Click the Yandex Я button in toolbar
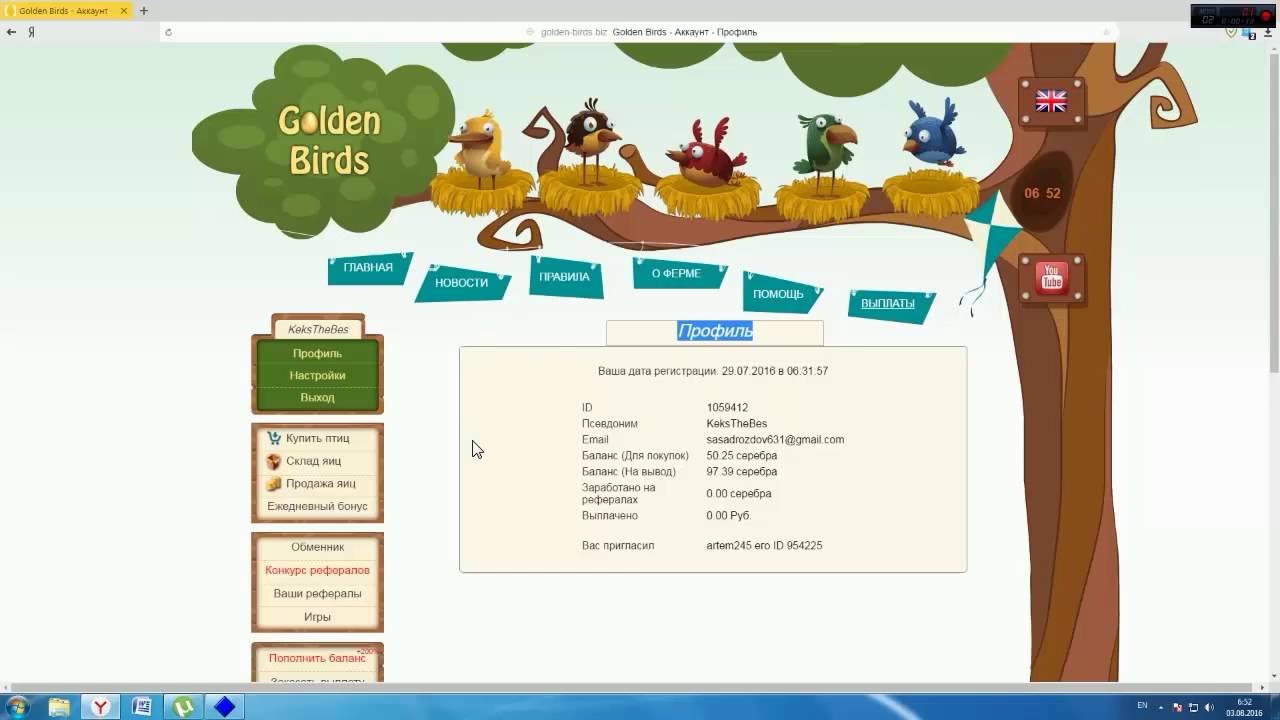 32,32
